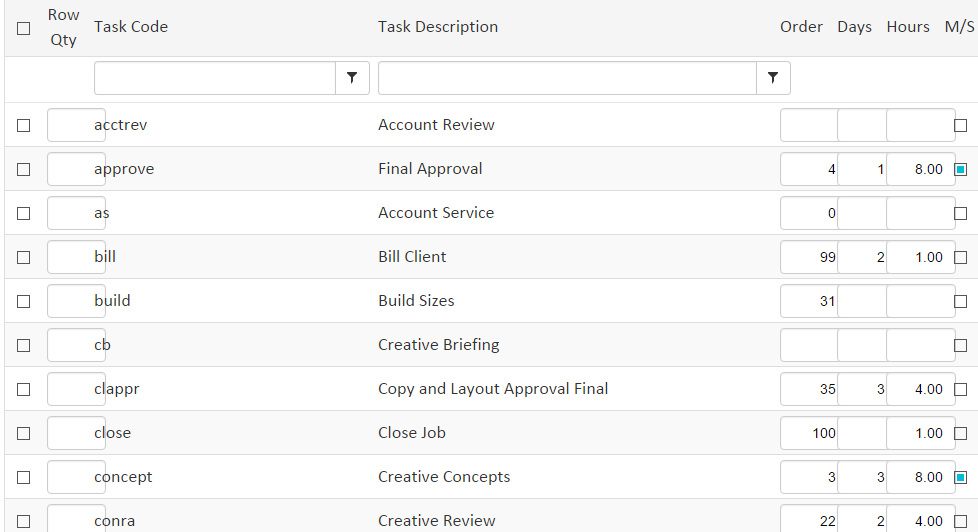This screenshot has height=532, width=978.
Task: Edit the Hours field for clappr row
Action: pos(920,389)
